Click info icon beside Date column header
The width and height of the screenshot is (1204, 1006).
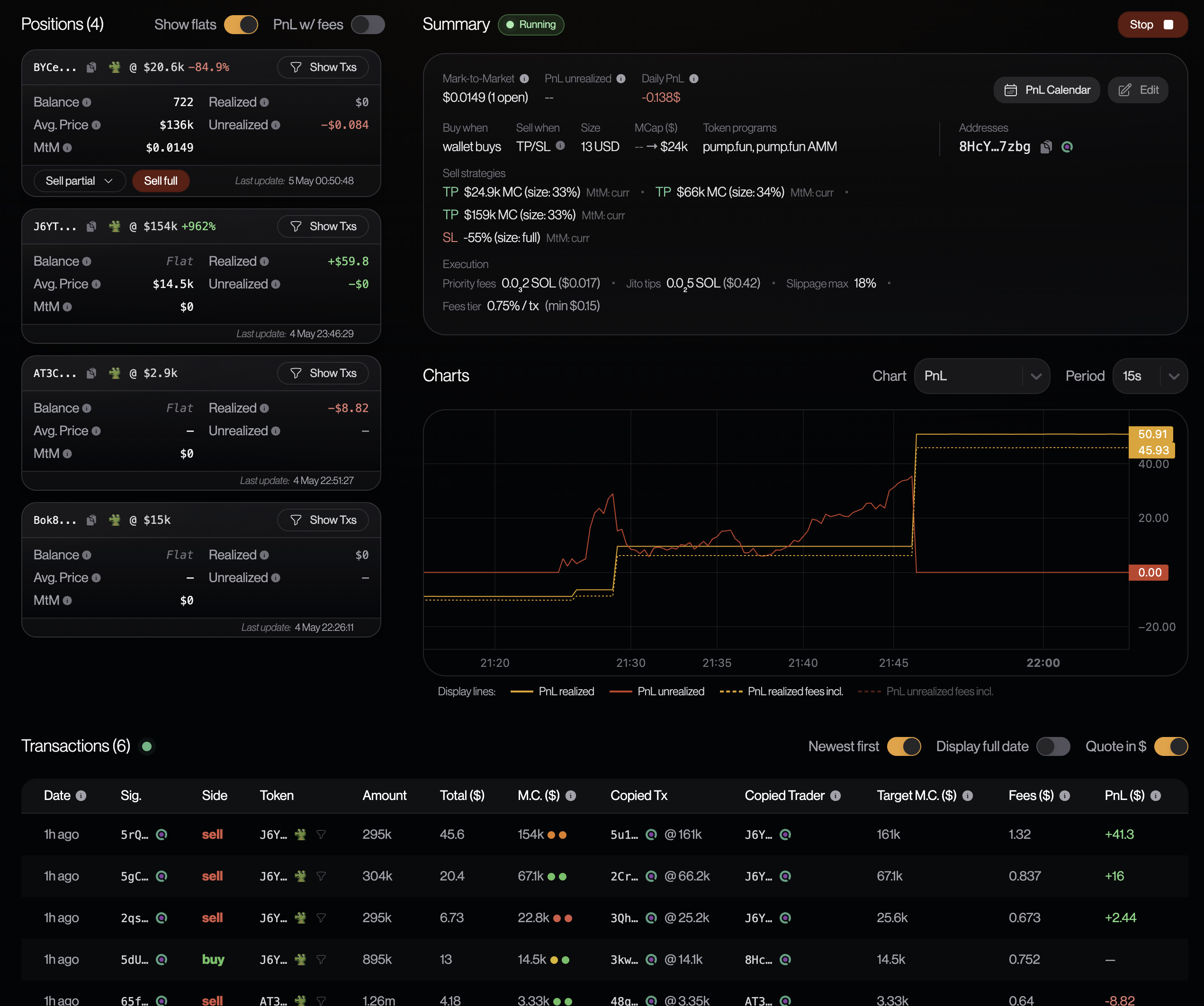tap(81, 796)
